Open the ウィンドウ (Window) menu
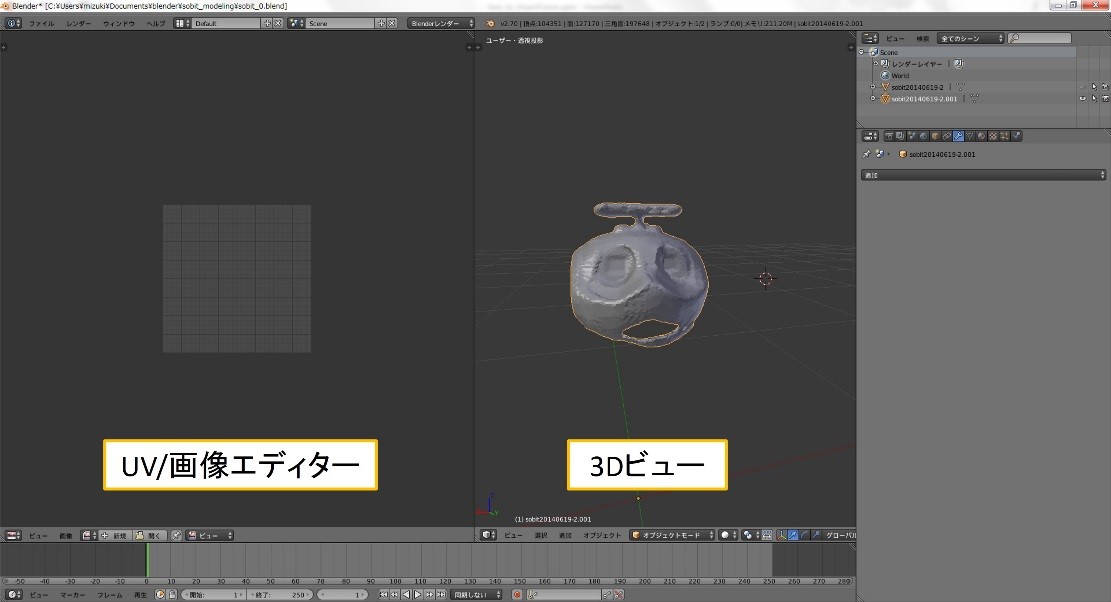Viewport: 1111px width, 602px height. coord(118,22)
